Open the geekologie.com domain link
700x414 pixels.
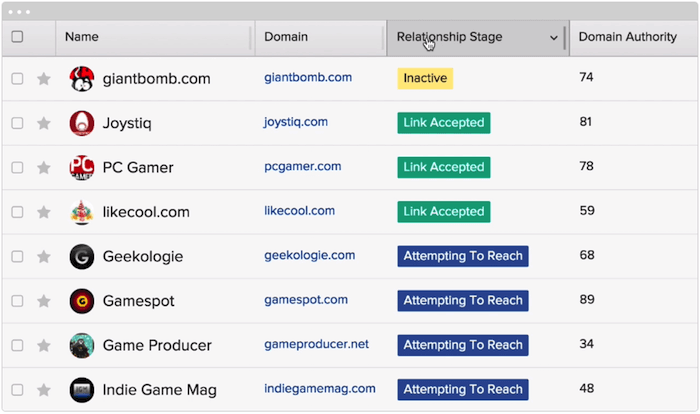(309, 255)
